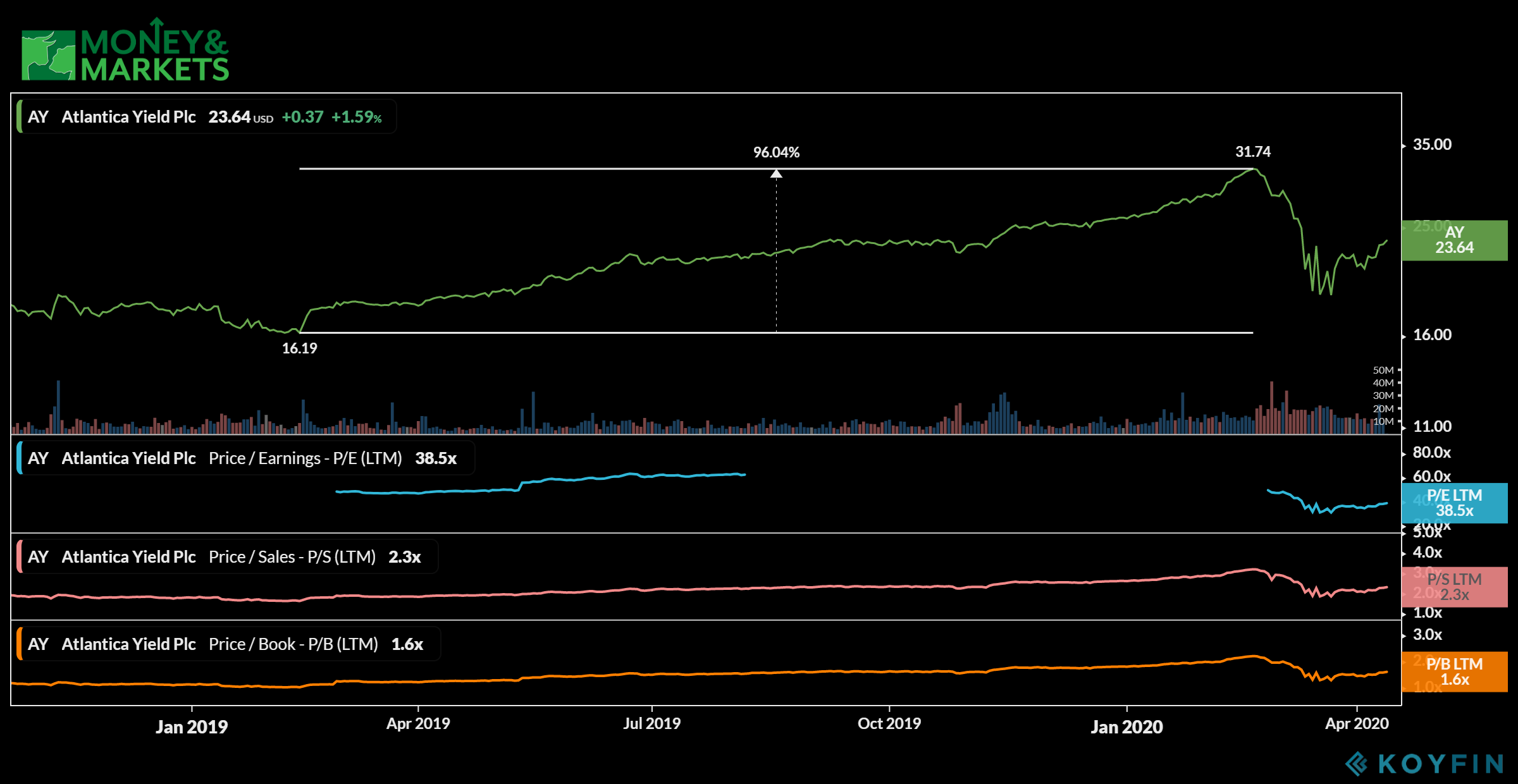
Task: Click the Apr 2020 axis label
Action: pyautogui.click(x=1357, y=724)
